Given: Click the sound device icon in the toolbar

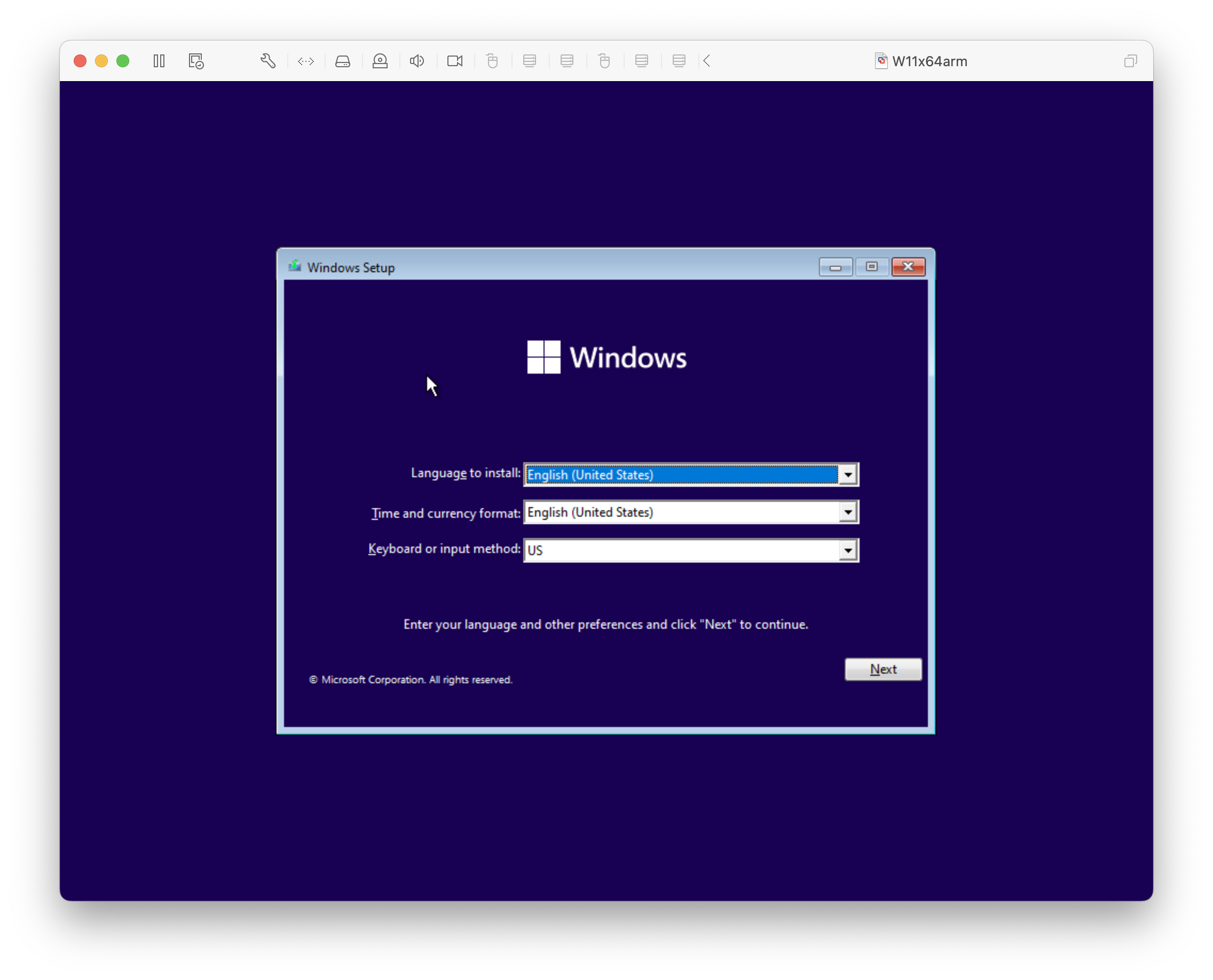Looking at the screenshot, I should pos(417,61).
